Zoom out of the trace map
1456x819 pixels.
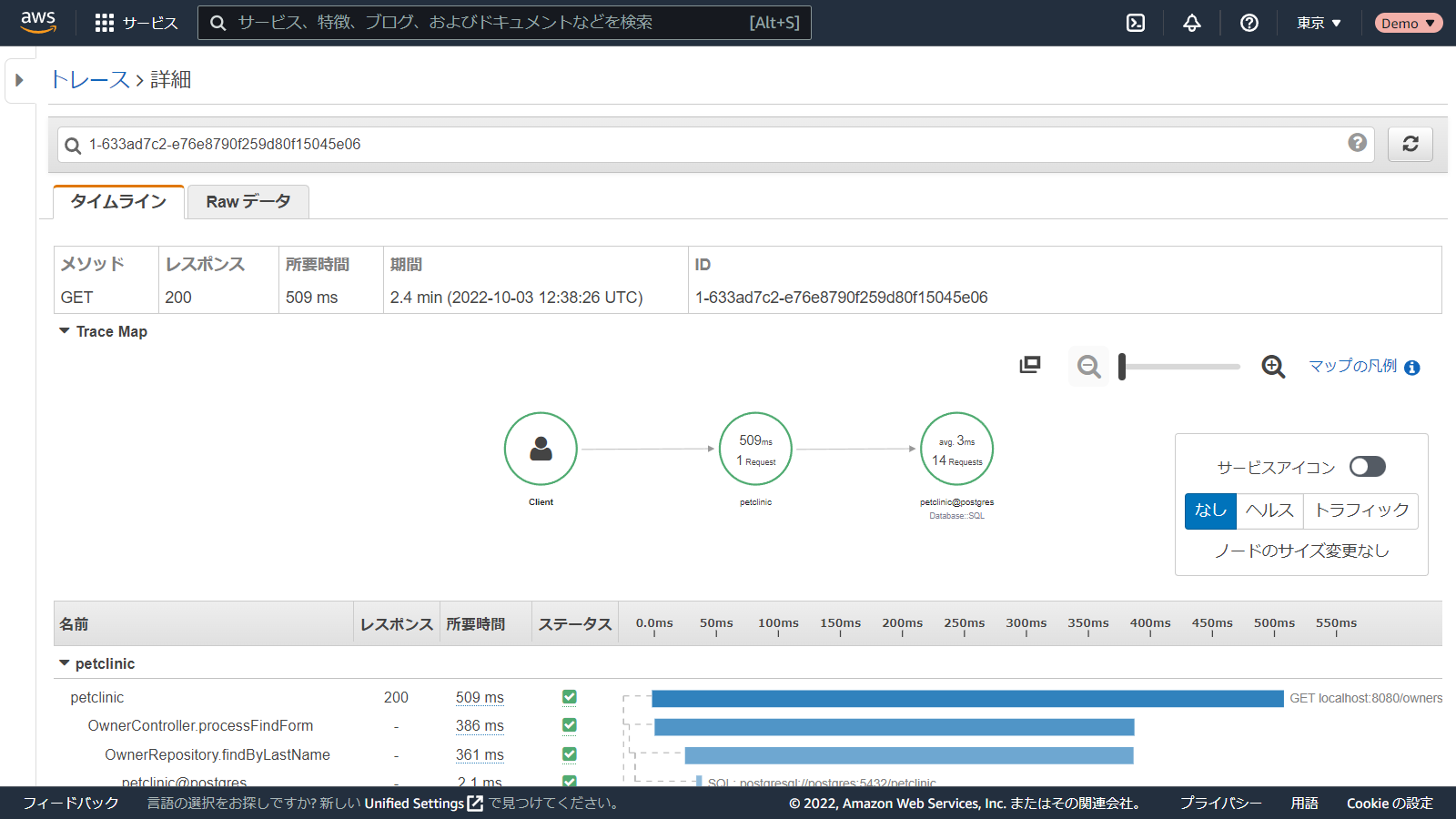click(x=1088, y=367)
